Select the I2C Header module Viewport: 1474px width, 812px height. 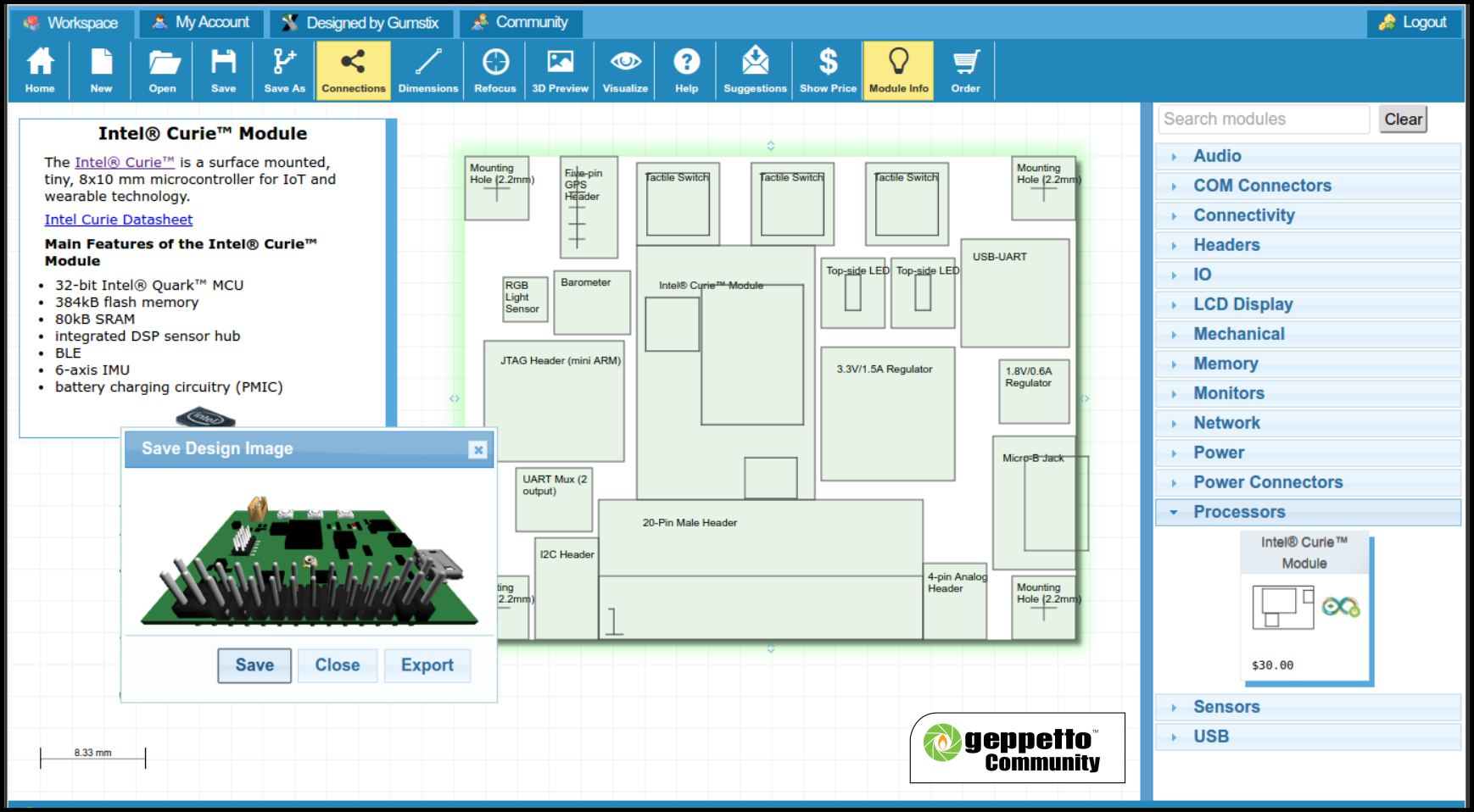tap(567, 588)
